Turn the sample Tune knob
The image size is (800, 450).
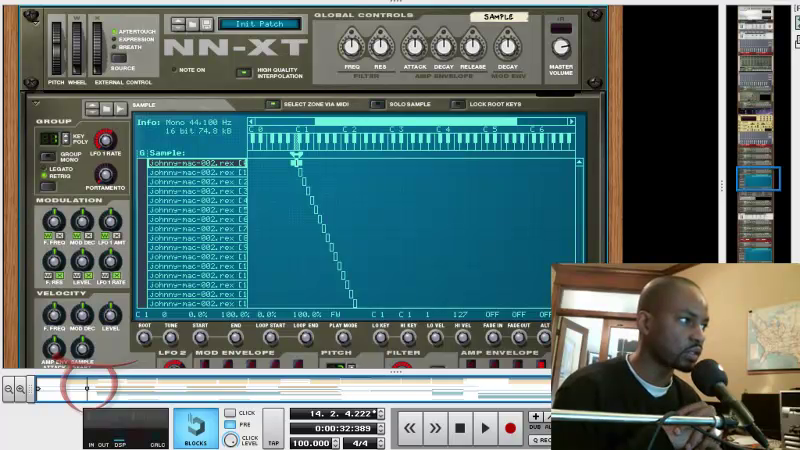171,337
